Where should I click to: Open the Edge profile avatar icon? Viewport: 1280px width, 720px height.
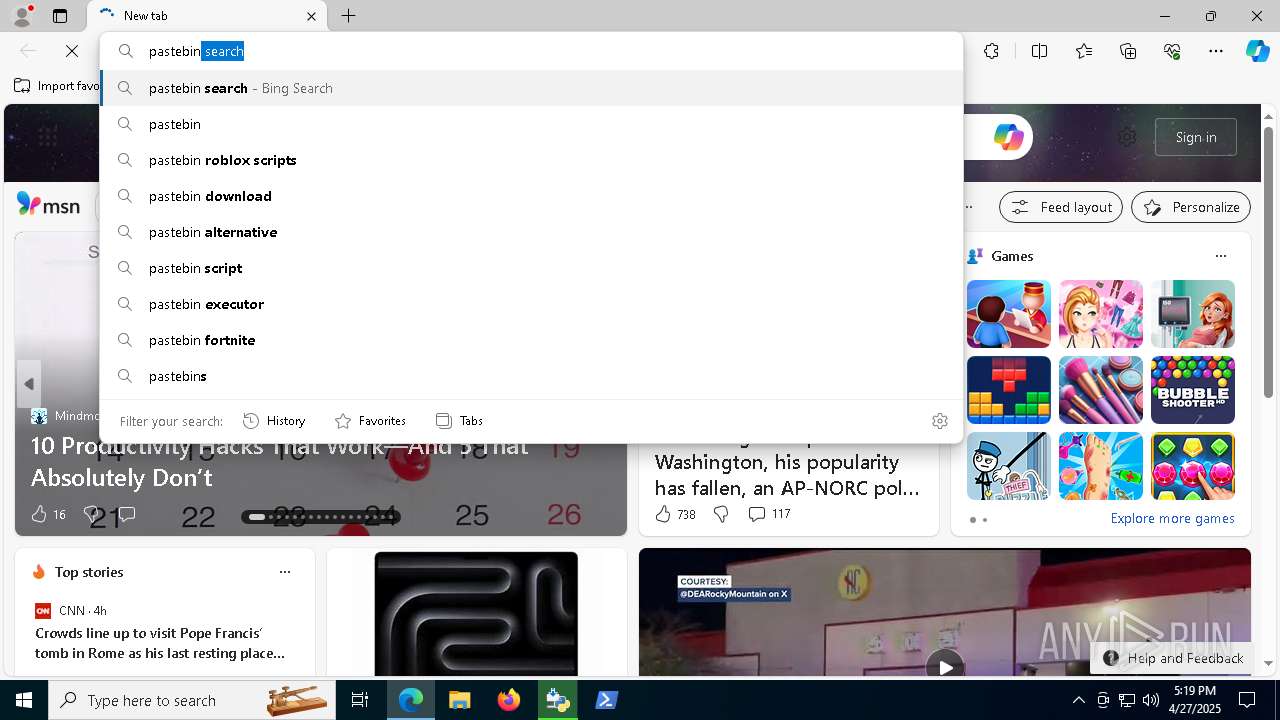22,16
